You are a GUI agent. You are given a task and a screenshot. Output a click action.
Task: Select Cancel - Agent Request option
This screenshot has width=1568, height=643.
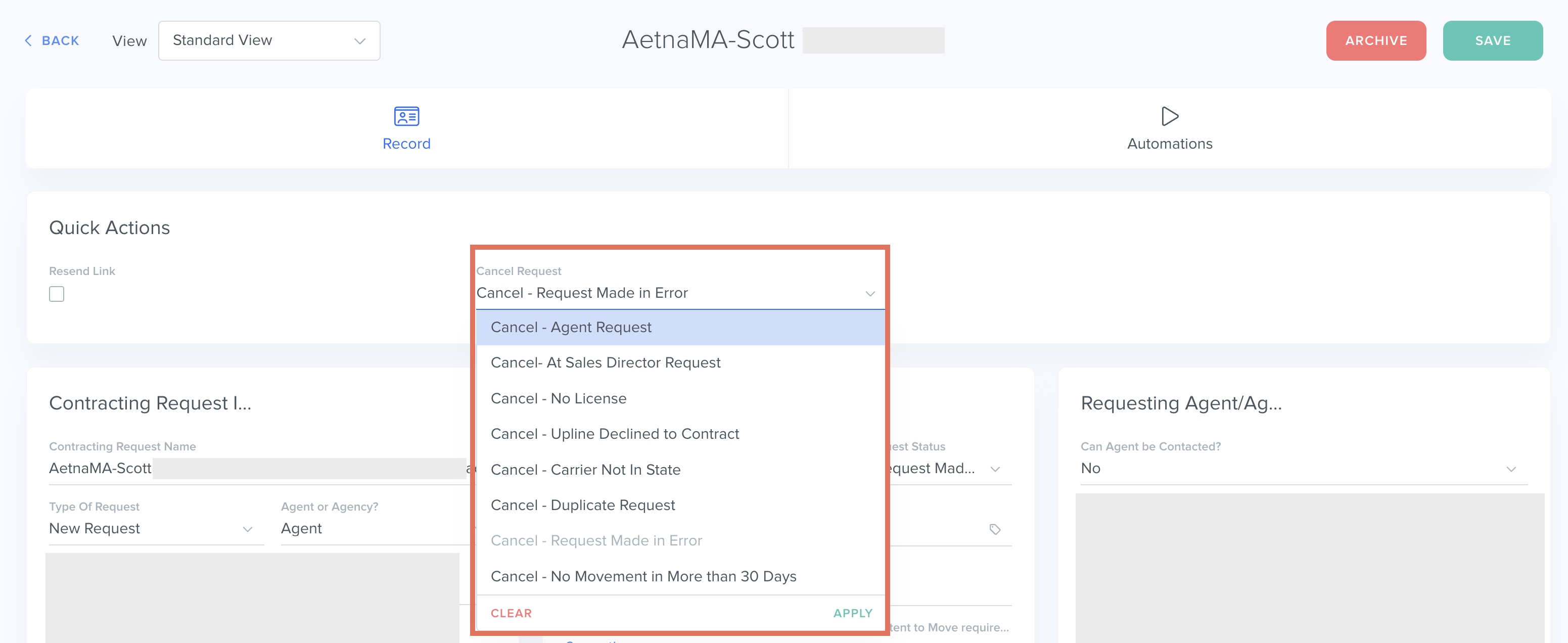(570, 328)
